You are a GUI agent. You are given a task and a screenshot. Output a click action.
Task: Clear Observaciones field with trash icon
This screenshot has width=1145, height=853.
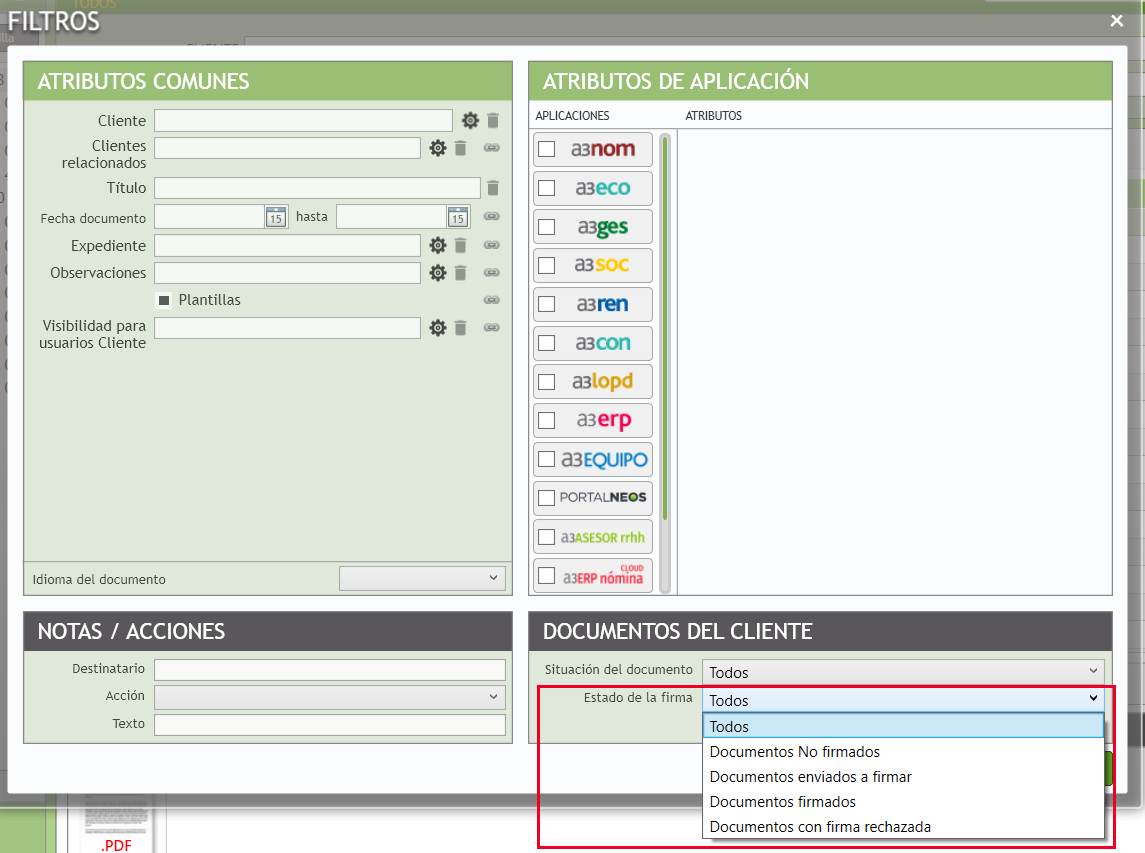pyautogui.click(x=460, y=273)
